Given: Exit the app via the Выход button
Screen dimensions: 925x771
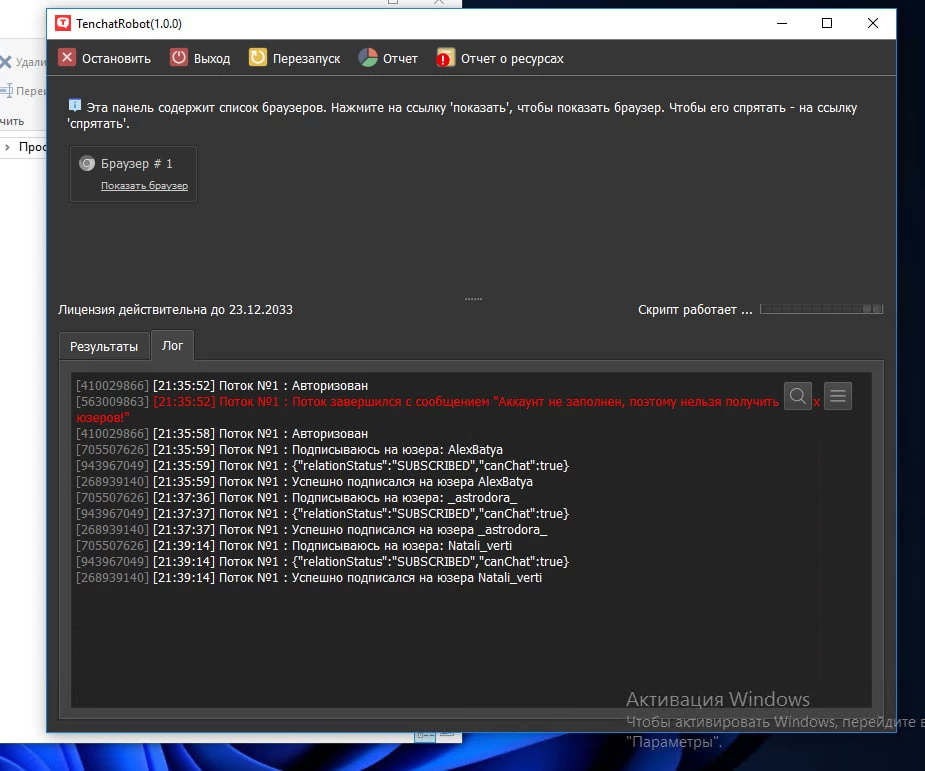Looking at the screenshot, I should coord(200,58).
